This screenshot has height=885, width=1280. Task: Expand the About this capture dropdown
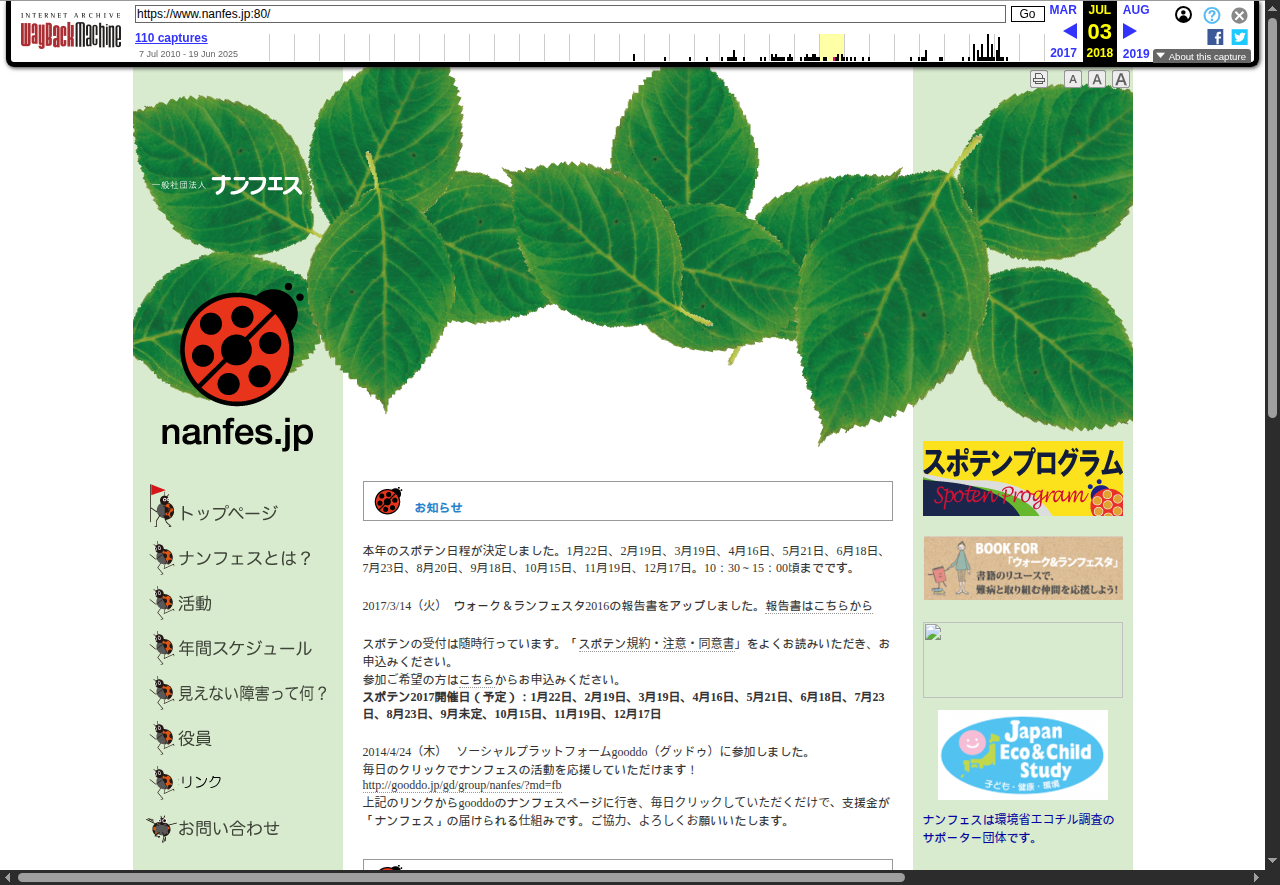pos(1201,56)
